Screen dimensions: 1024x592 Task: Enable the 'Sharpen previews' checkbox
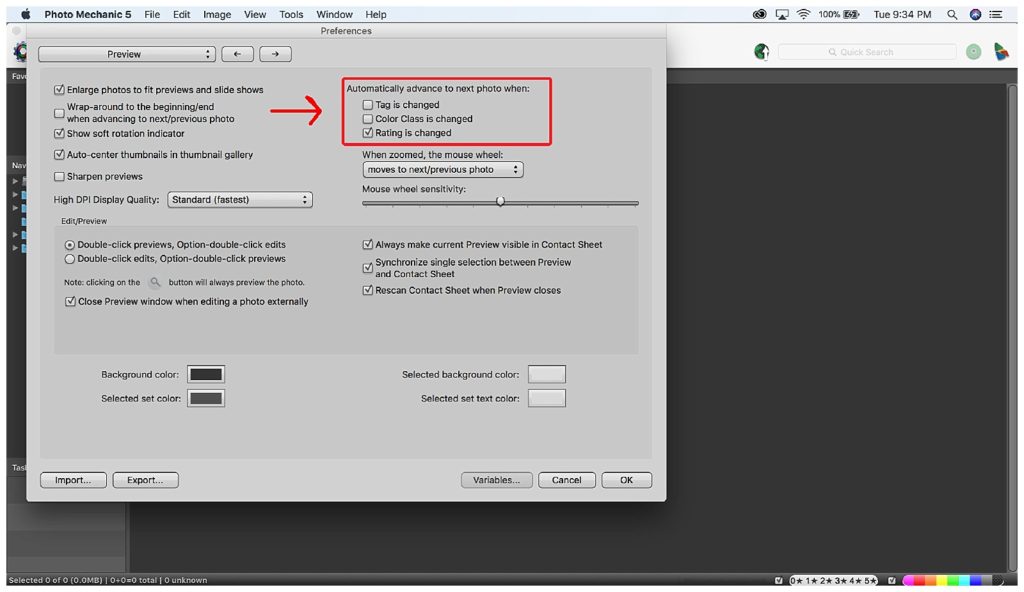(x=59, y=176)
